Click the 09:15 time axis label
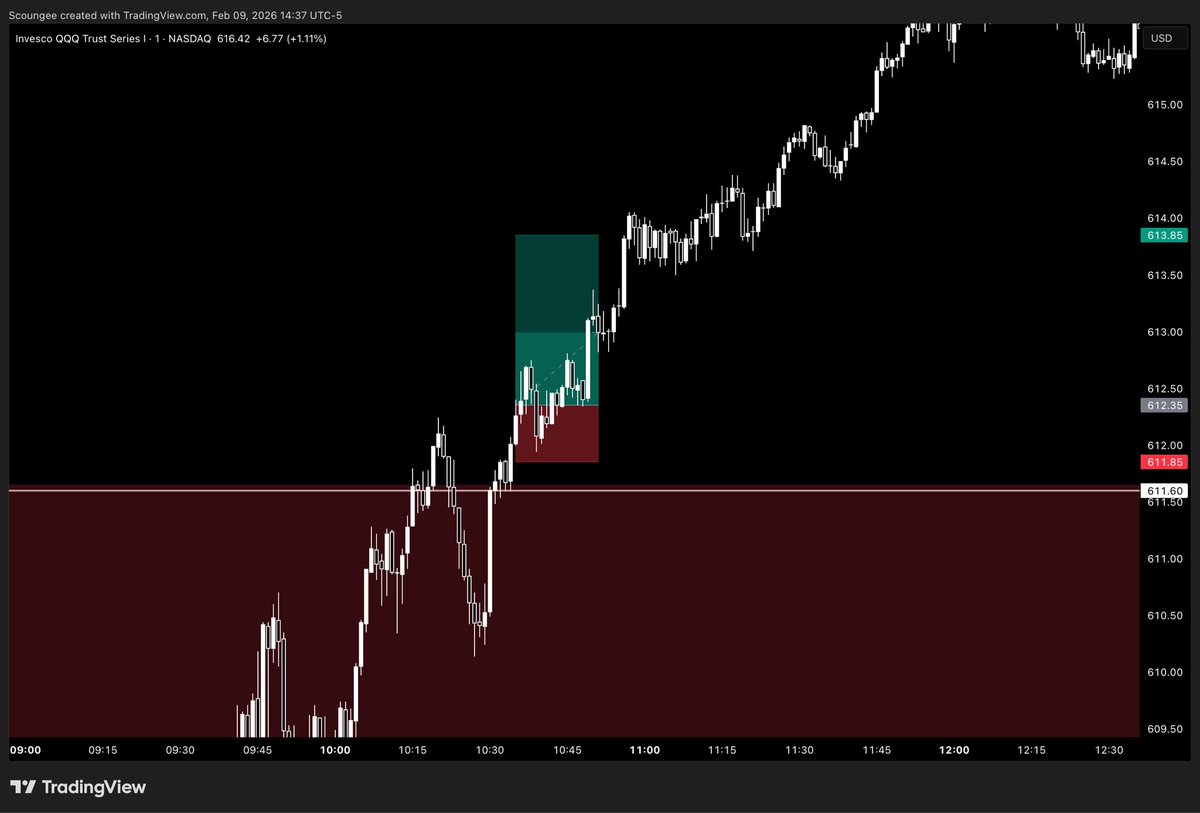 pos(103,750)
